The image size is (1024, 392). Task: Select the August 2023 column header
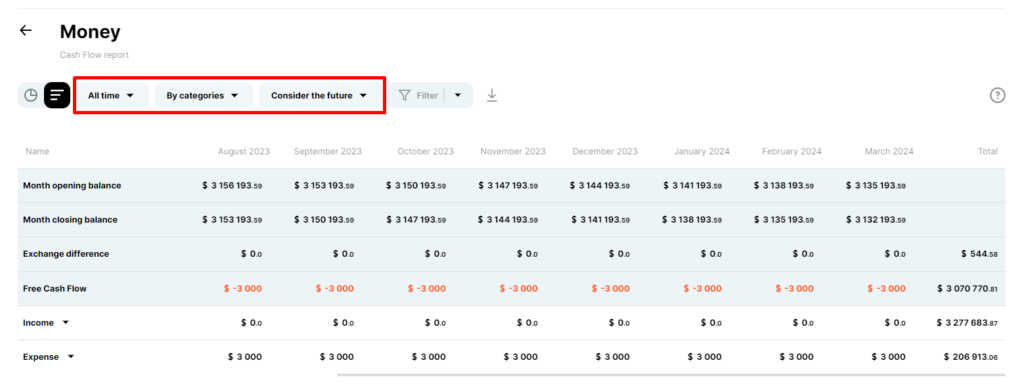(244, 151)
